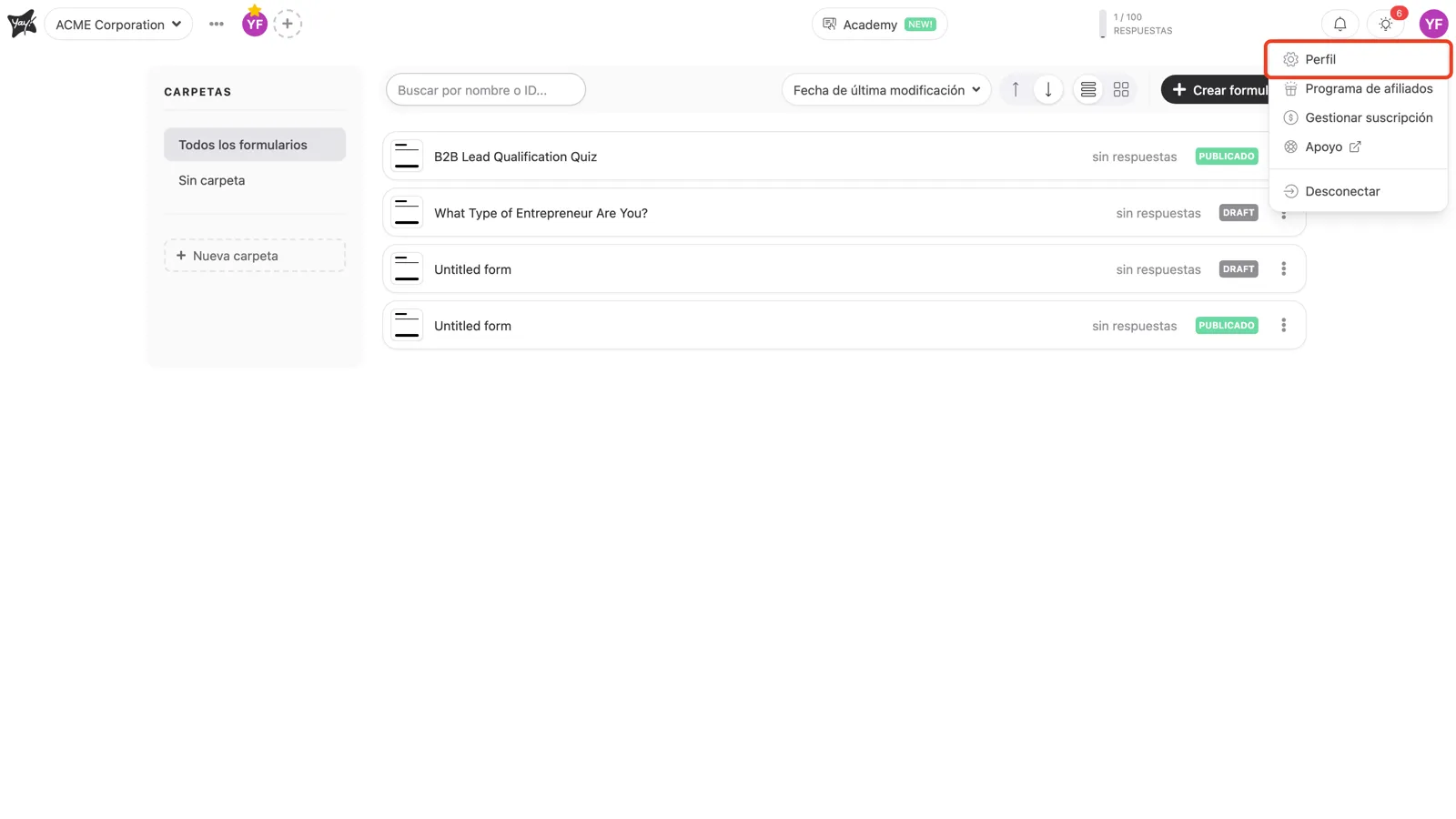
Task: Open the draft Untitled form
Action: click(472, 269)
